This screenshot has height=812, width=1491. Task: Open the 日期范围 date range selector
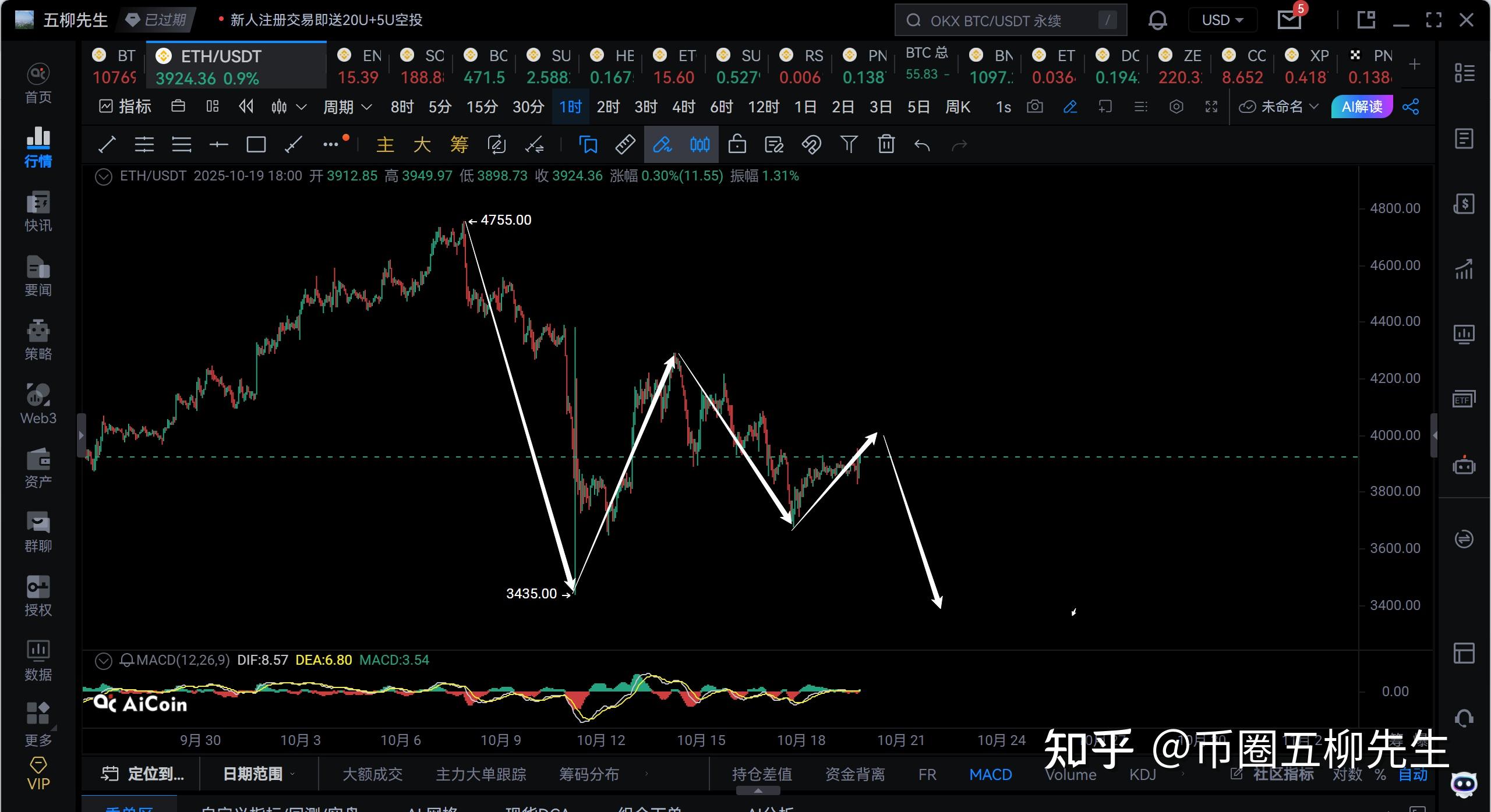click(x=253, y=774)
